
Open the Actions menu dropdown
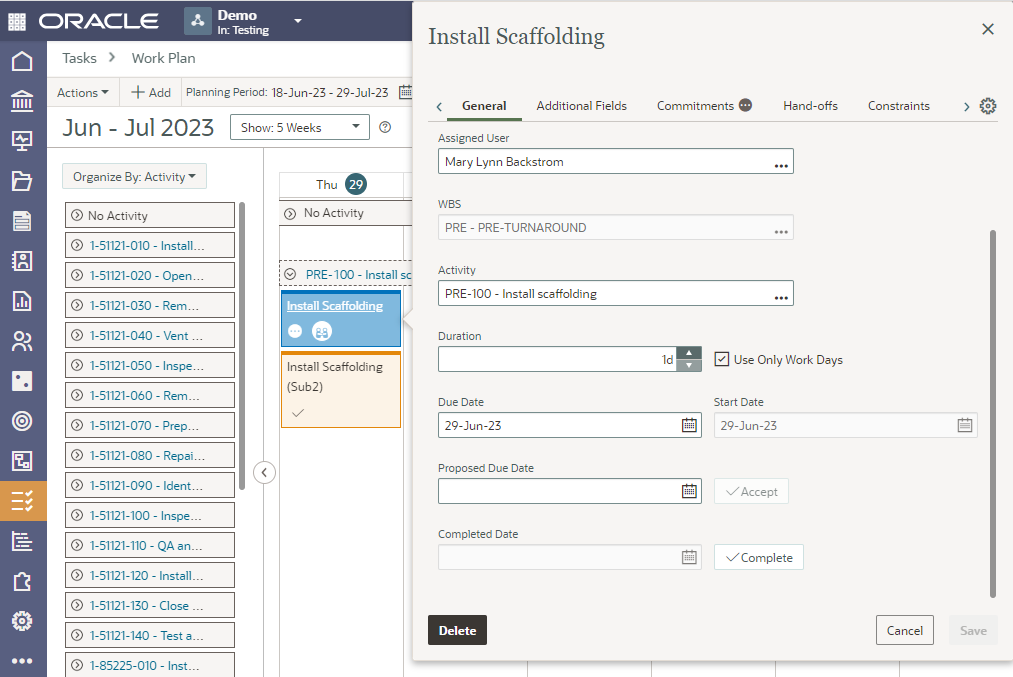coord(83,92)
